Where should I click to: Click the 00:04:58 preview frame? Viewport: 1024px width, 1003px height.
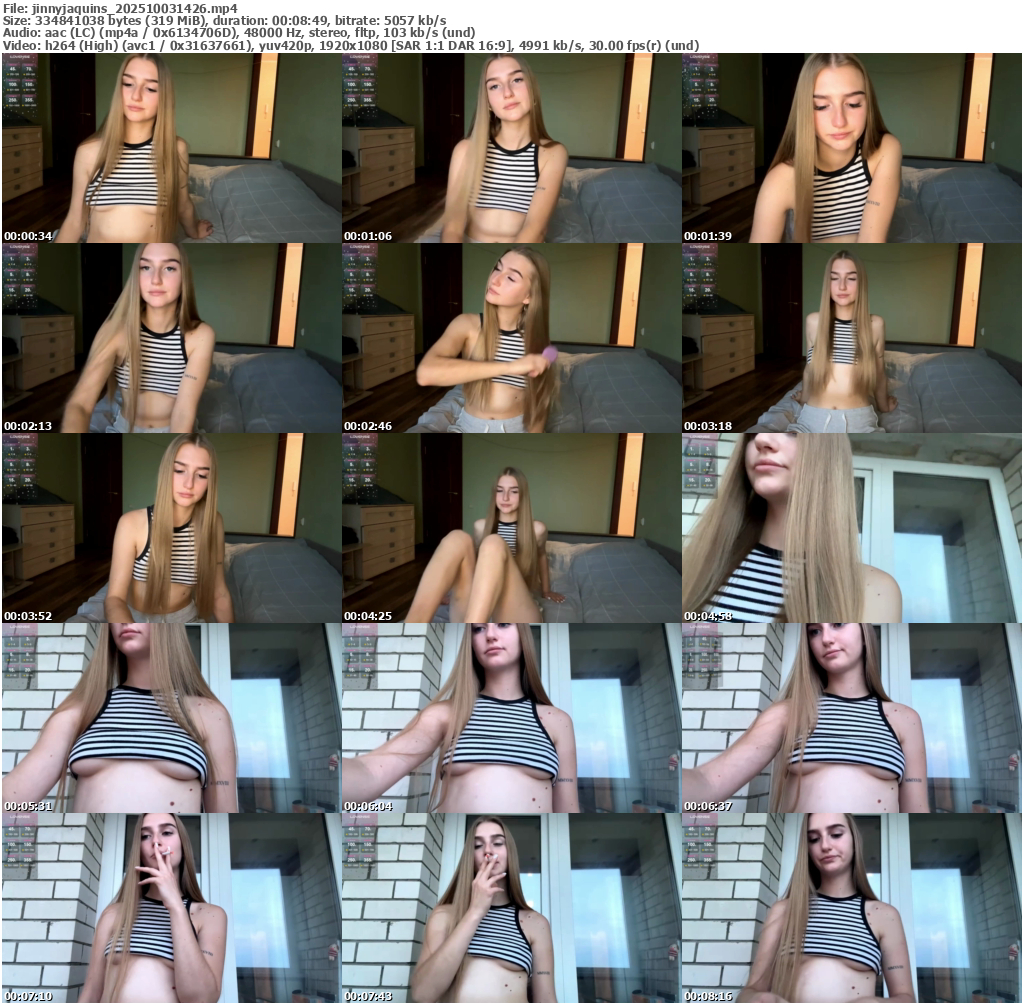point(851,528)
